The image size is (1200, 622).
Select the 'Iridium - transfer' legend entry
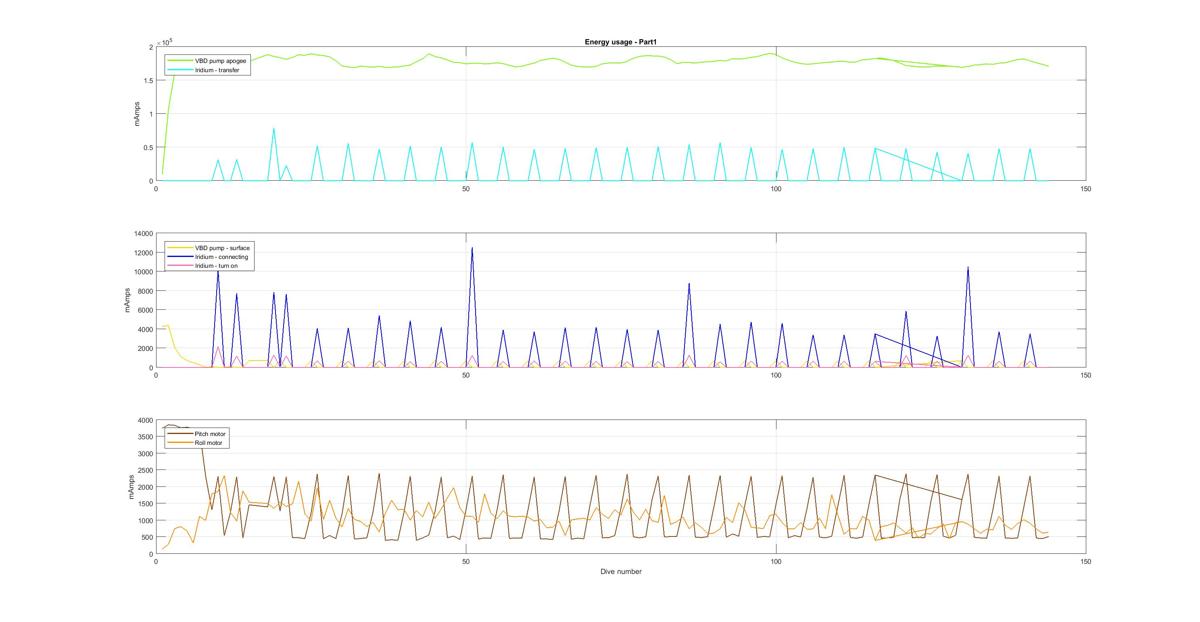point(216,70)
